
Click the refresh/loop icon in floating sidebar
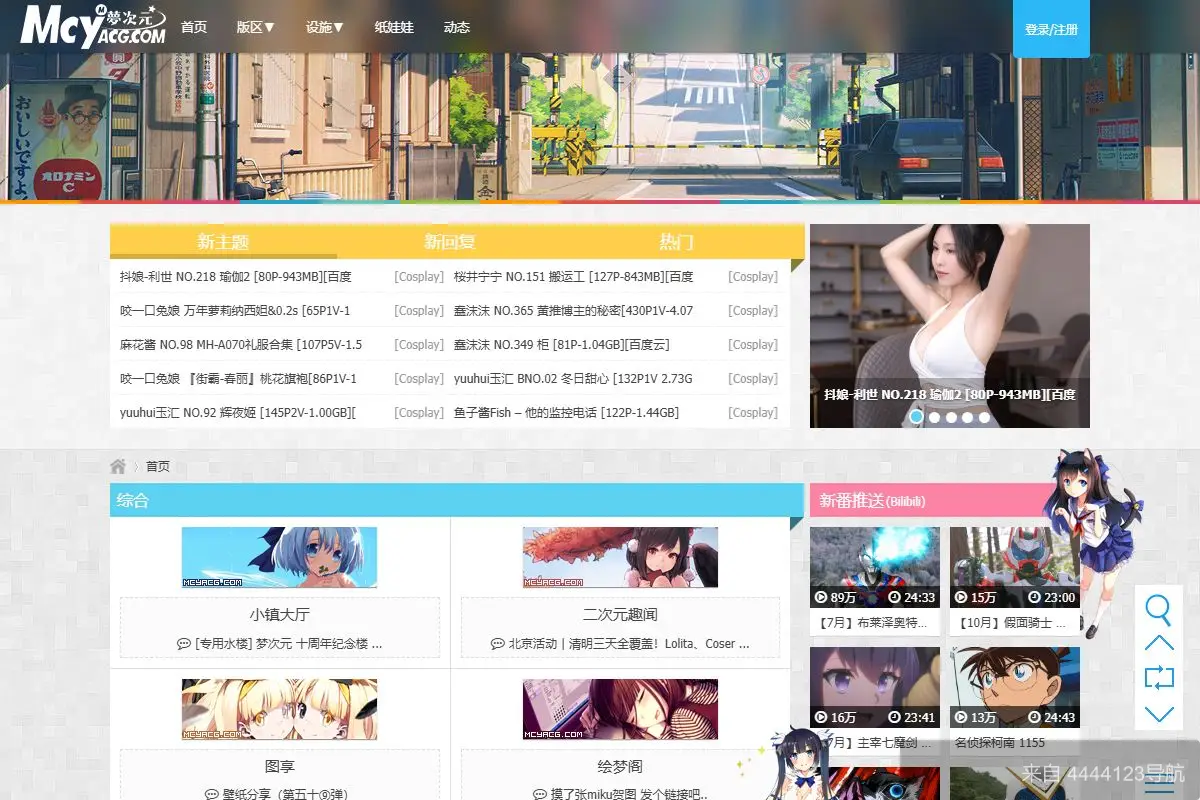1159,678
